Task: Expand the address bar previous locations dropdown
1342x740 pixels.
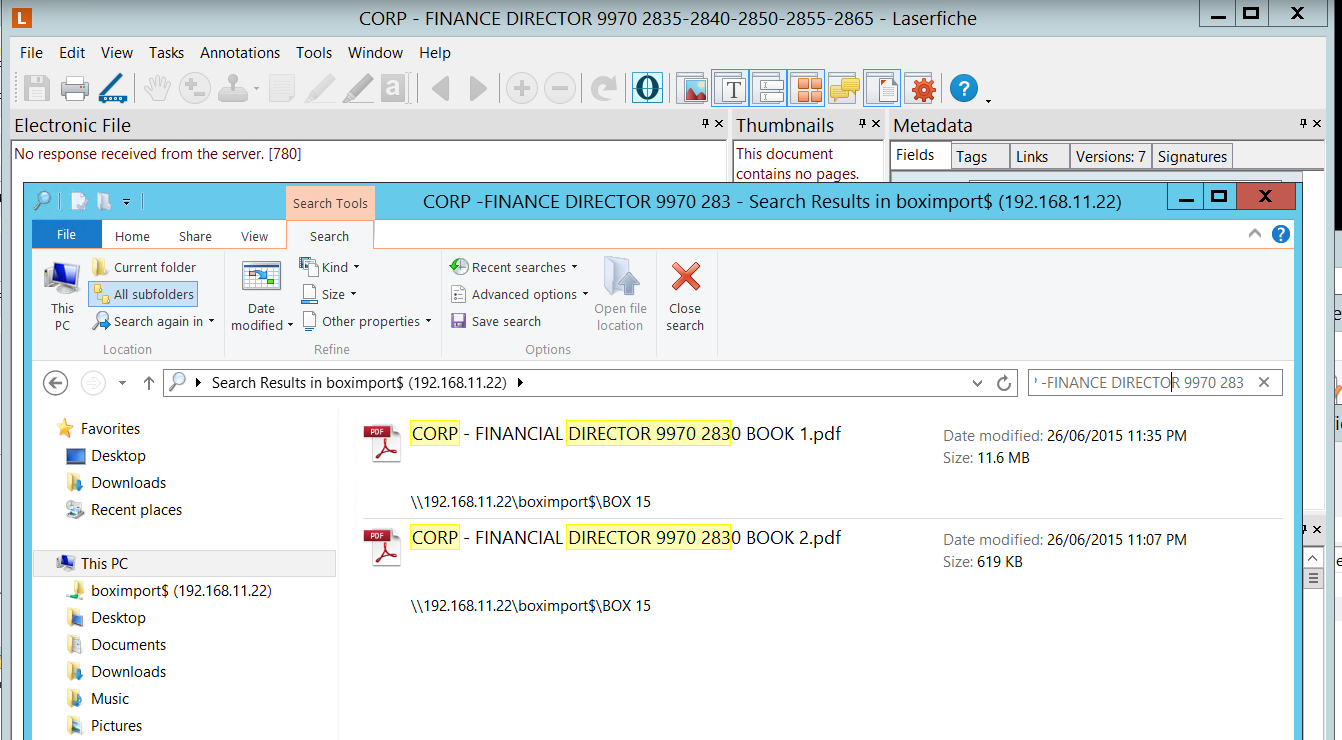Action: (978, 383)
